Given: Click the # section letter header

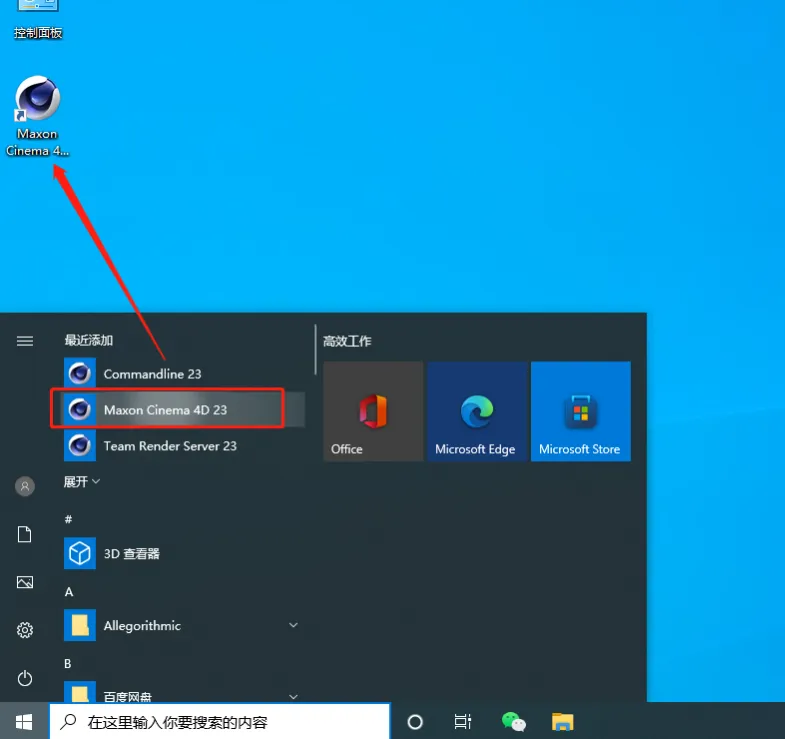Looking at the screenshot, I should 69,519.
